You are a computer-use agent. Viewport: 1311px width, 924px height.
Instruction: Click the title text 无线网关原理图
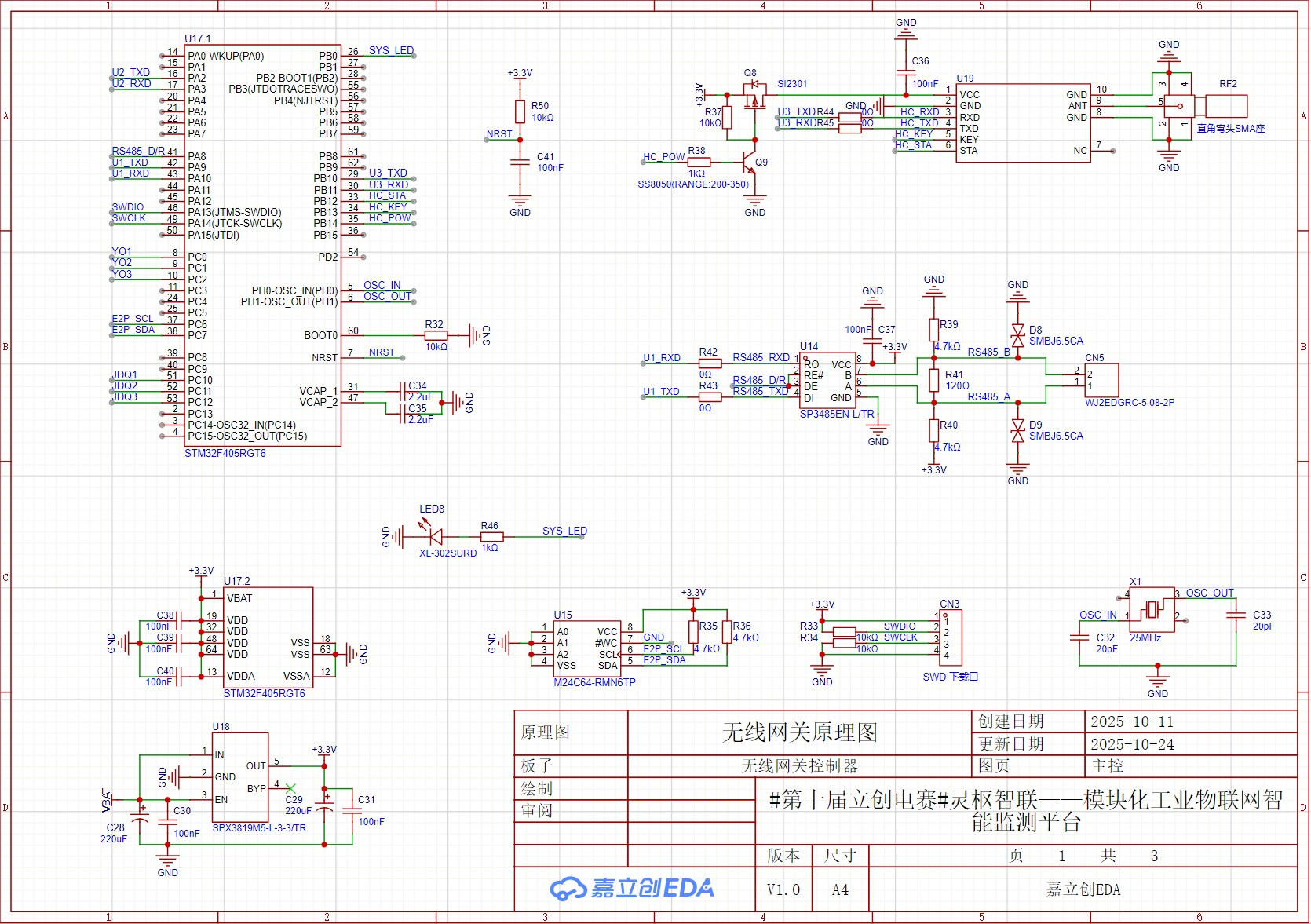(x=799, y=732)
